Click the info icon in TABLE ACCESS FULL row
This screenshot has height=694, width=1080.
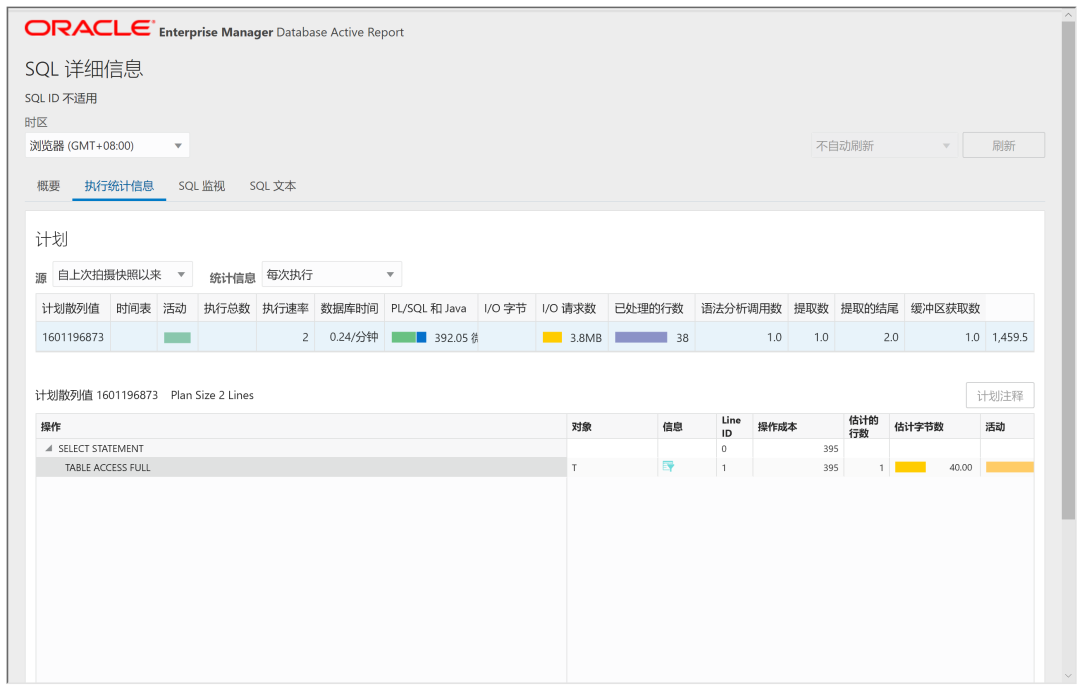click(x=668, y=467)
